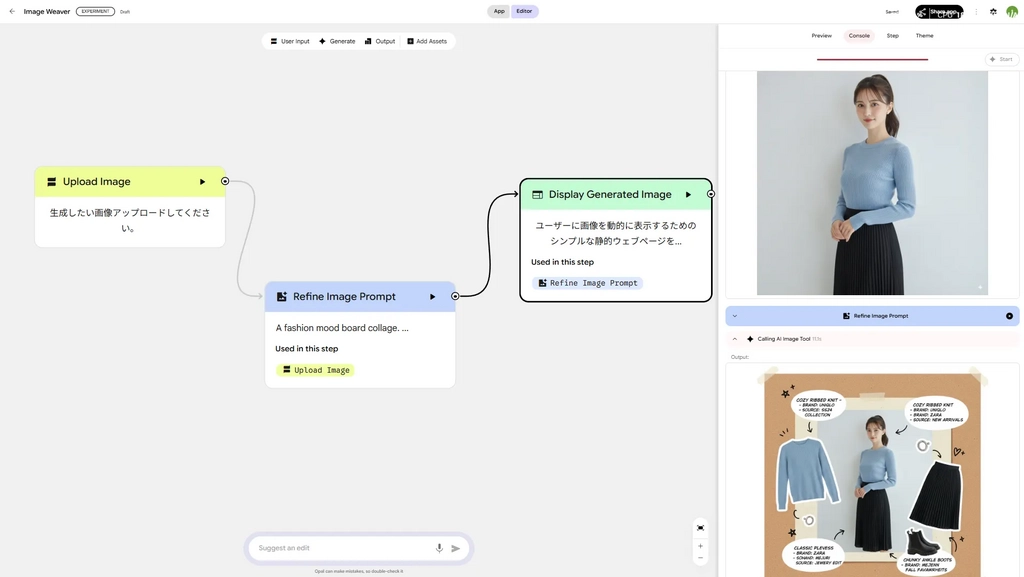
Task: Zoom in on the canvas with plus
Action: point(700,546)
